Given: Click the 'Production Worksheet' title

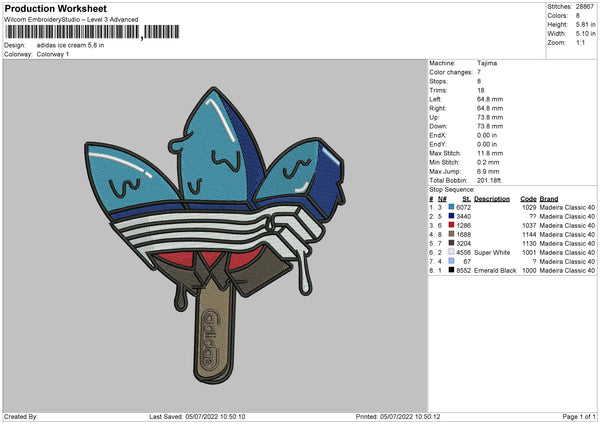Looking at the screenshot, I should (55, 8).
